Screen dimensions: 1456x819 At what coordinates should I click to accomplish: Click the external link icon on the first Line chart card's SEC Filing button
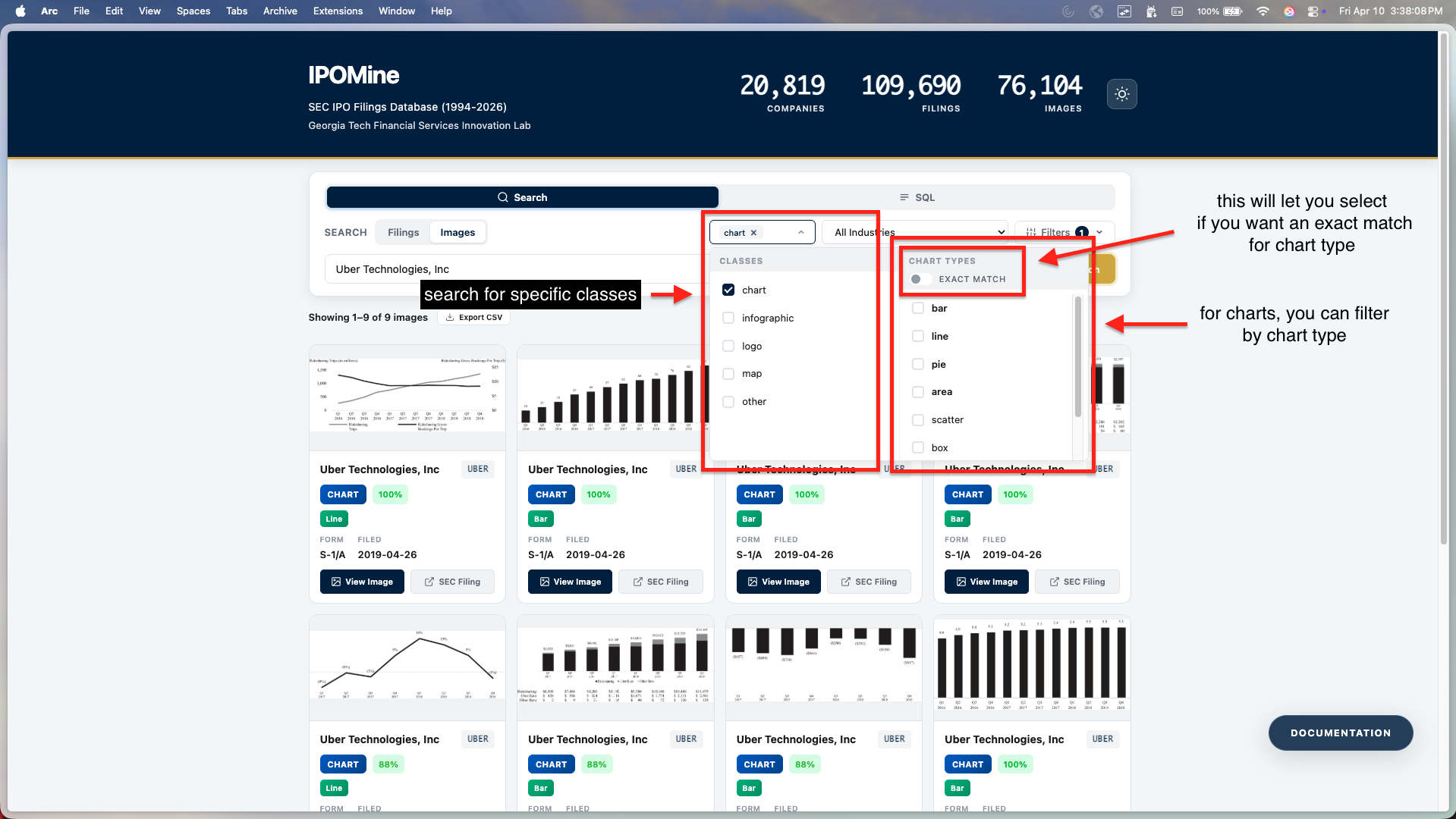coord(429,582)
